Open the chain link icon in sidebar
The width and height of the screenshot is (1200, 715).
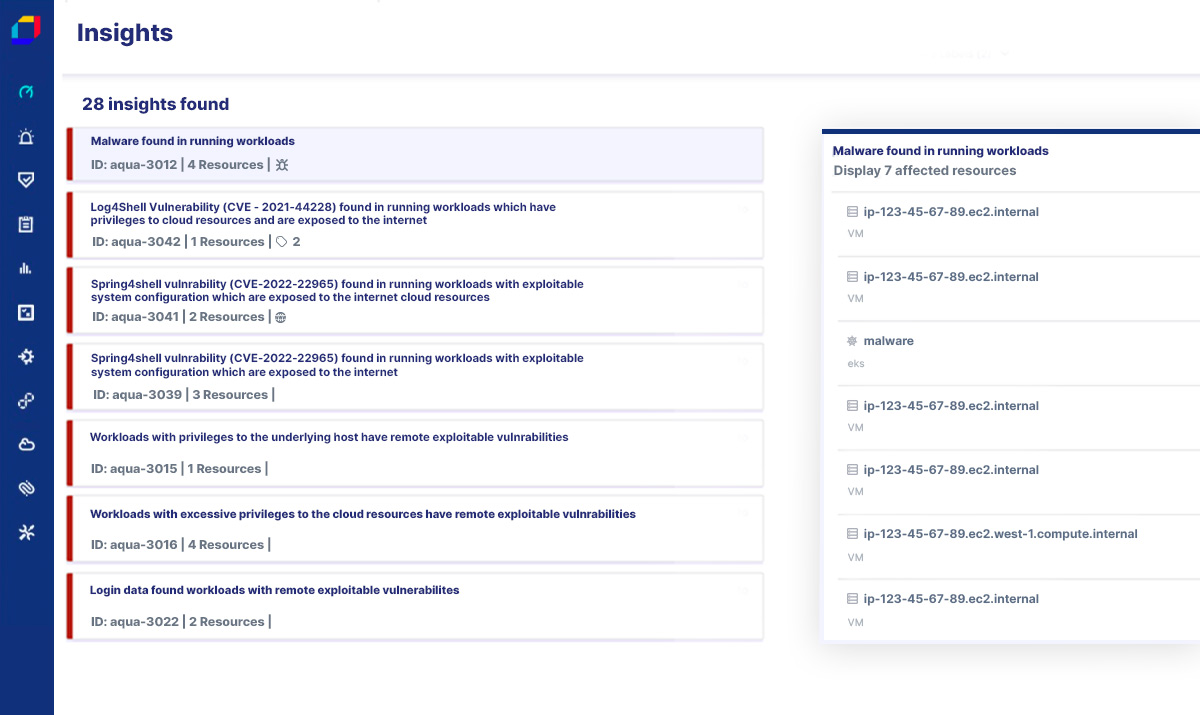[27, 400]
